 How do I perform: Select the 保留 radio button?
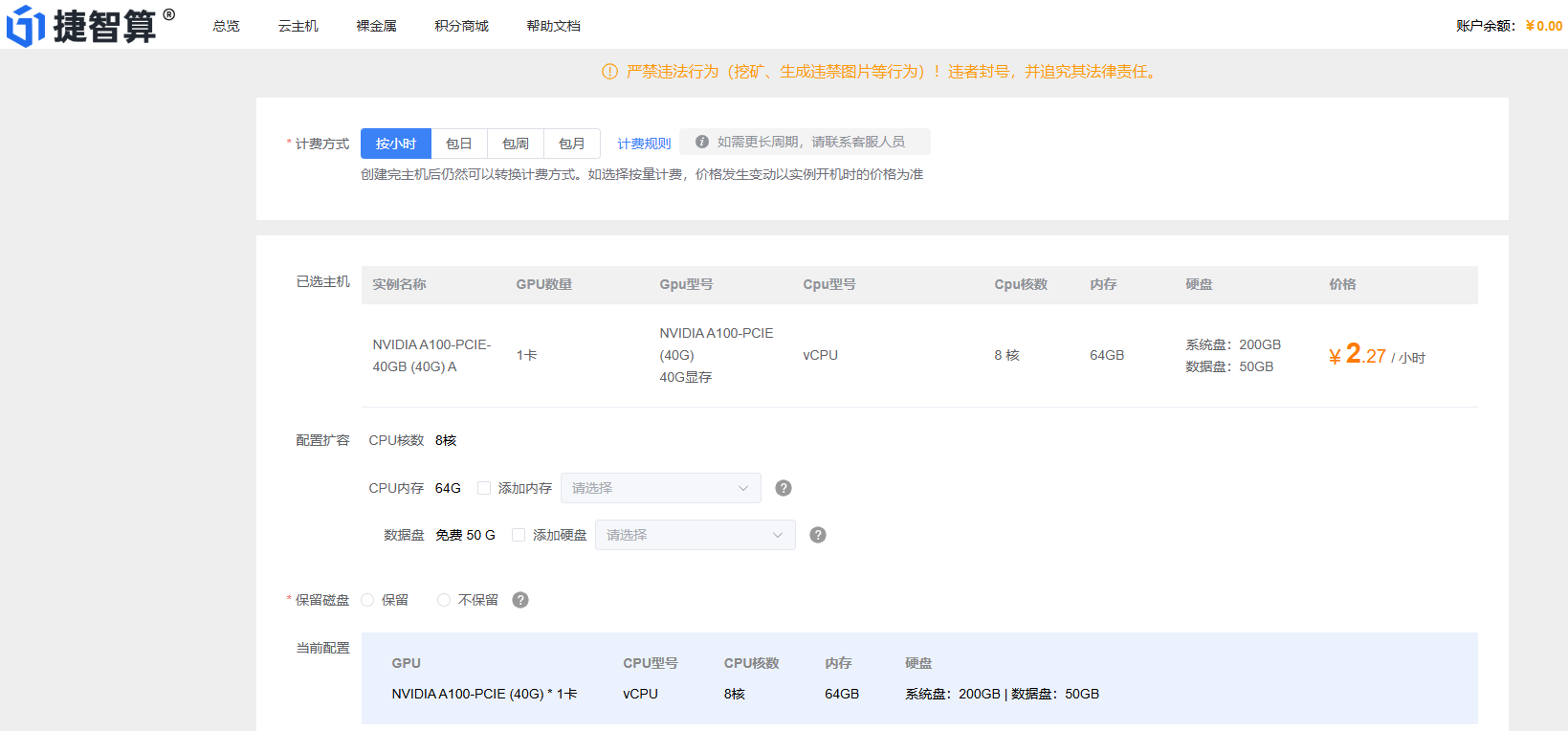pos(368,600)
